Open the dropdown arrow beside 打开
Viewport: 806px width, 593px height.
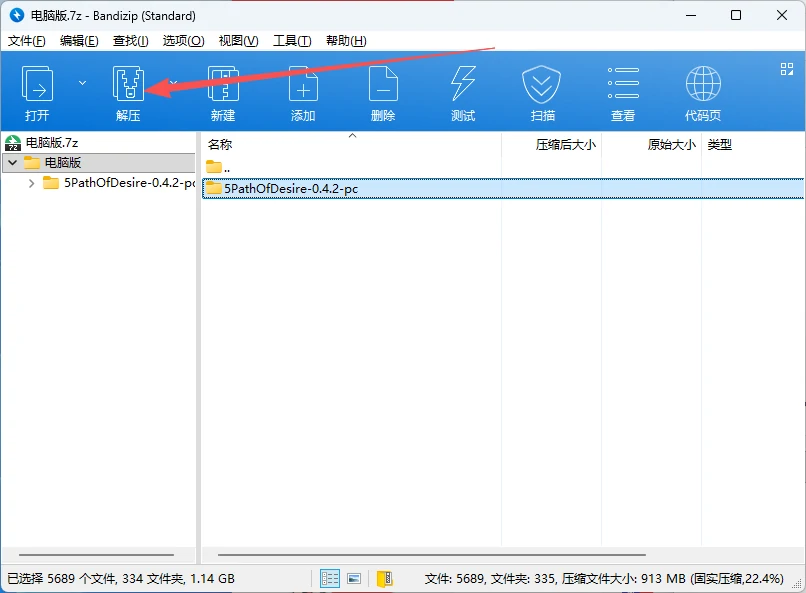point(82,83)
